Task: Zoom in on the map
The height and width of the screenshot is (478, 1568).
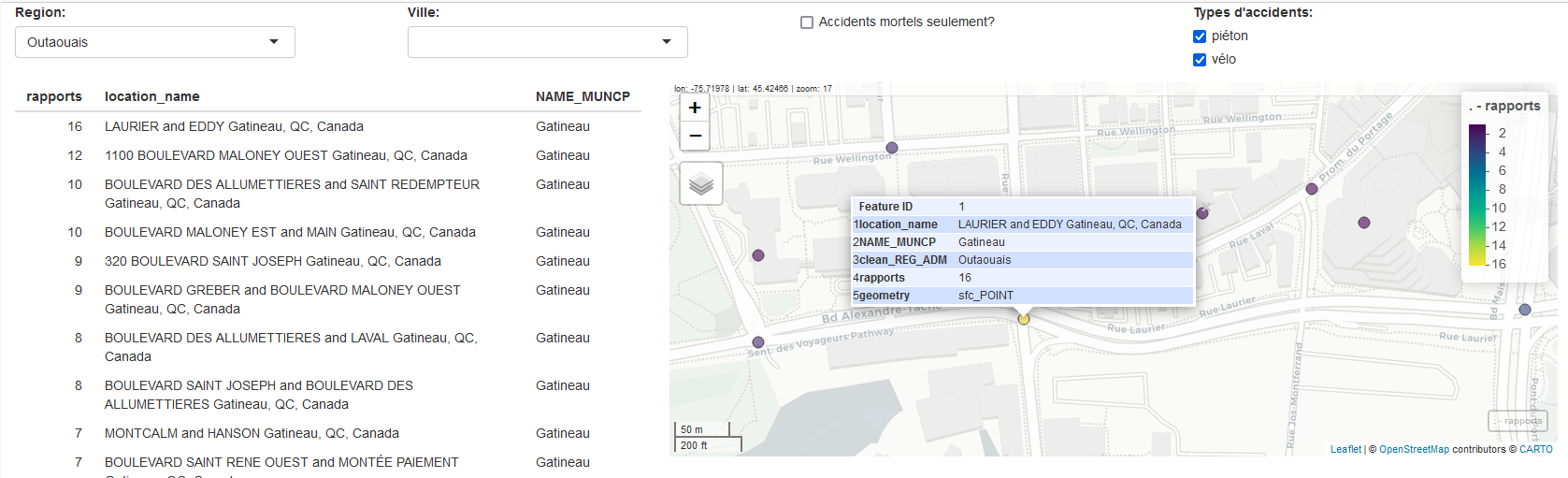Action: [x=695, y=108]
